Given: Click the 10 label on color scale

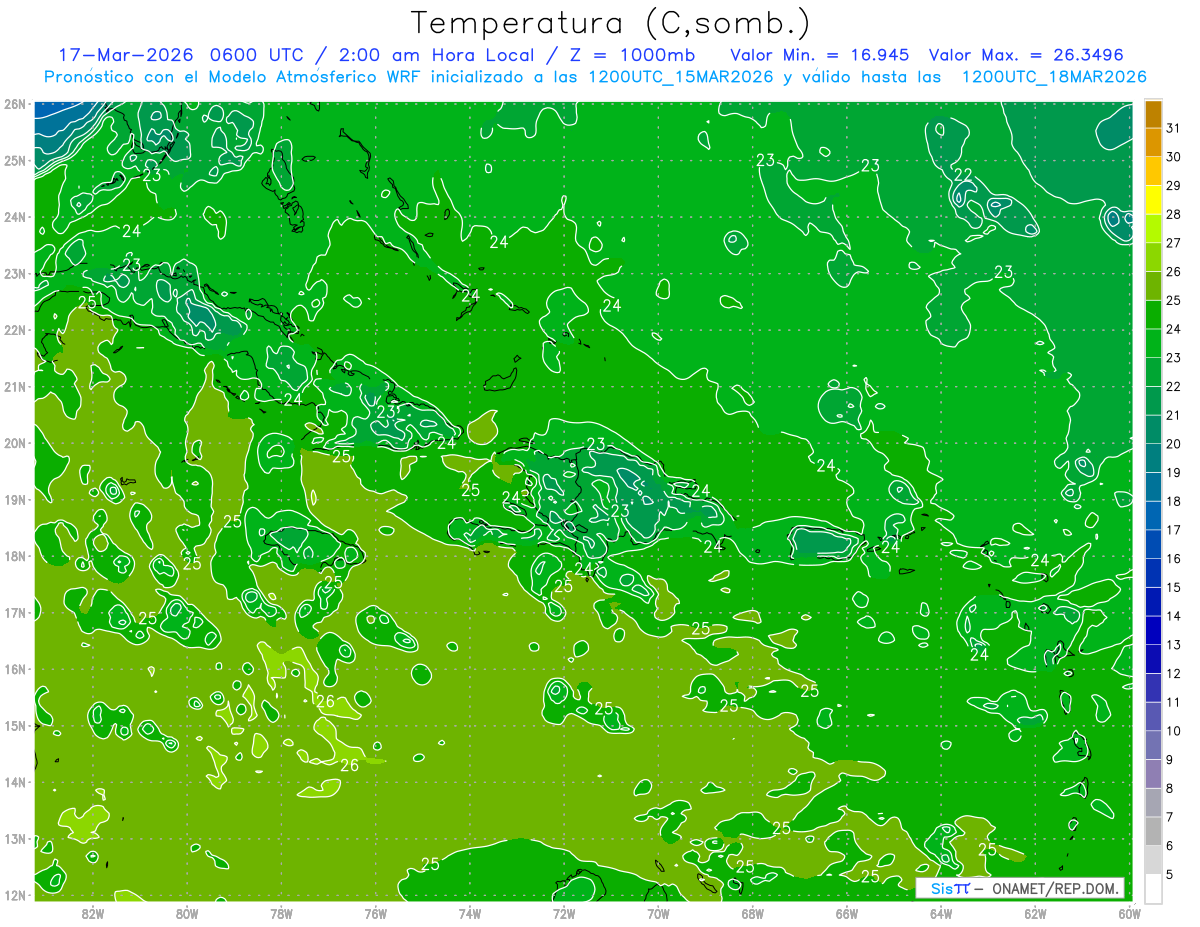Looking at the screenshot, I should tap(1173, 731).
